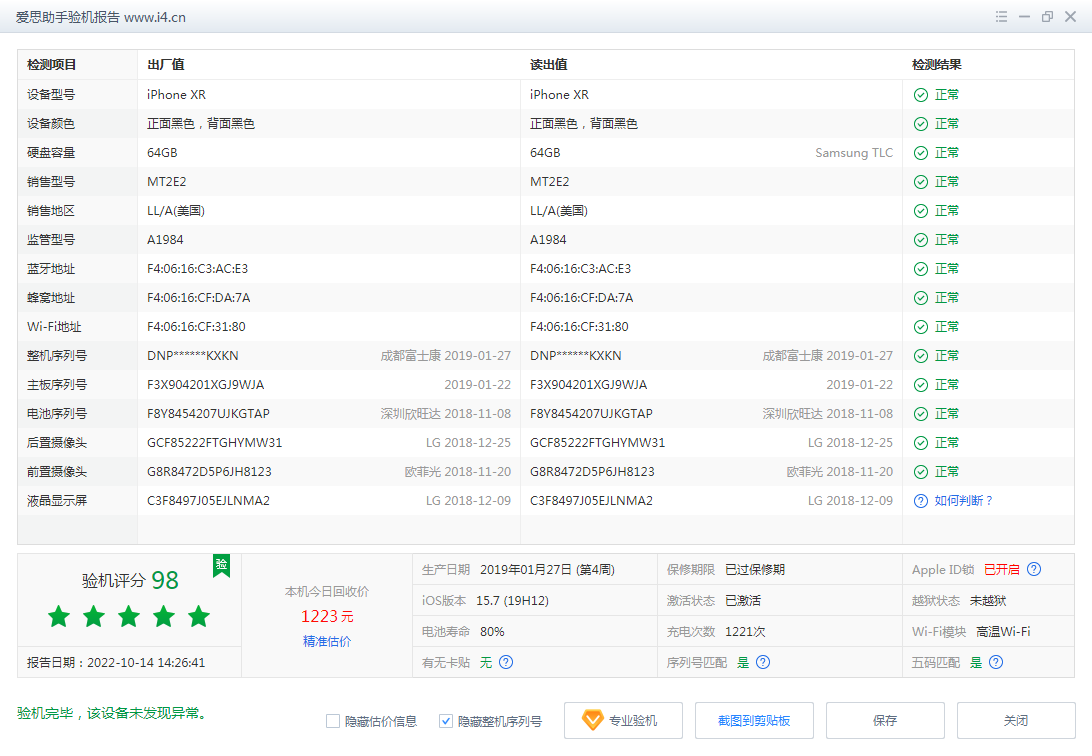Click the question icon in 液晶显示屏 row

point(921,501)
